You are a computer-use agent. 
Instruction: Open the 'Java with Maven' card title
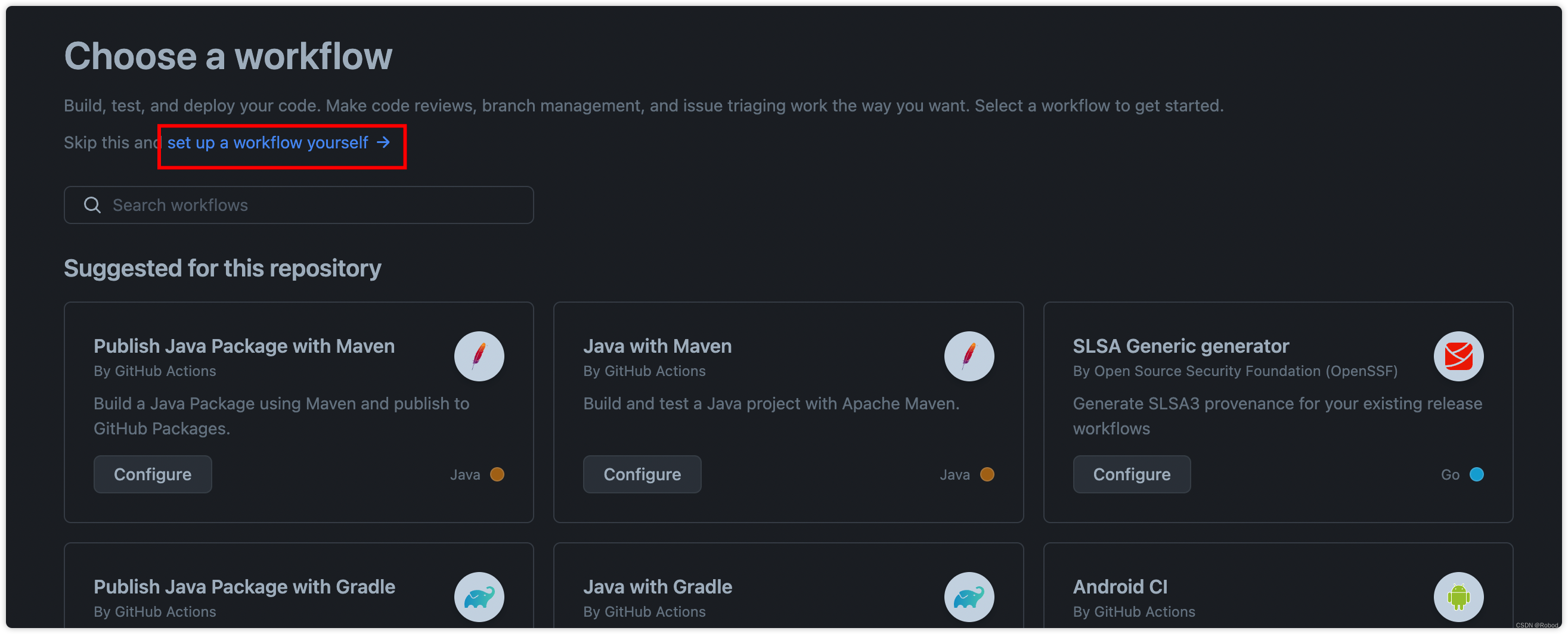pyautogui.click(x=657, y=346)
